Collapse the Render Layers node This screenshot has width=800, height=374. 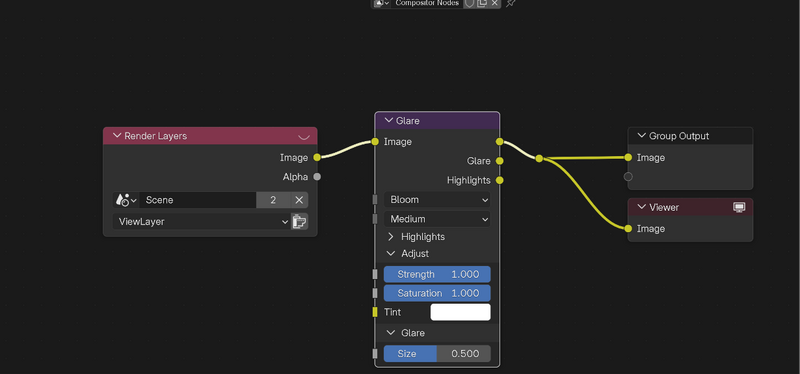coord(117,136)
